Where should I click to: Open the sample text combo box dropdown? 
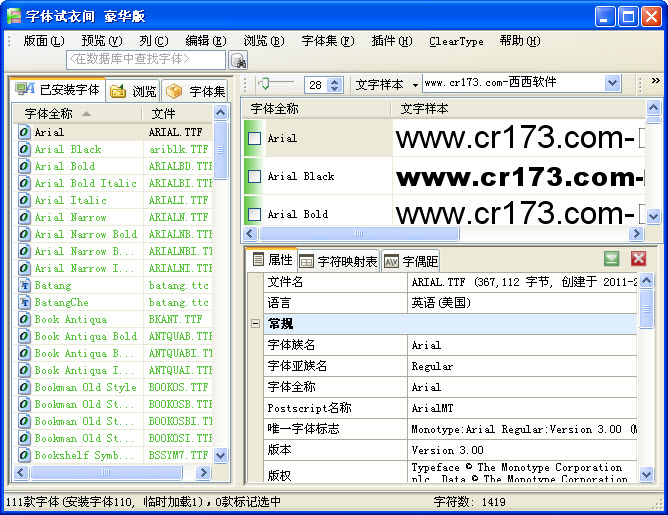coord(612,83)
